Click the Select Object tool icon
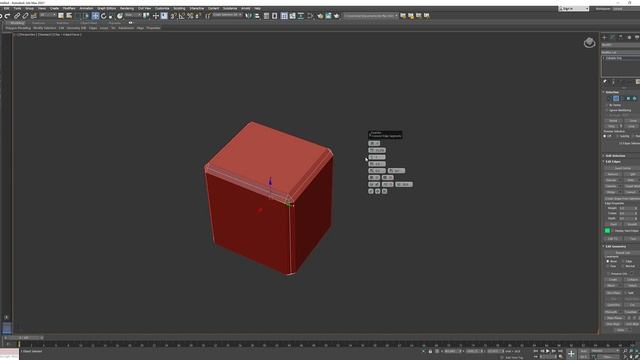640x360 pixels. click(x=60, y=16)
